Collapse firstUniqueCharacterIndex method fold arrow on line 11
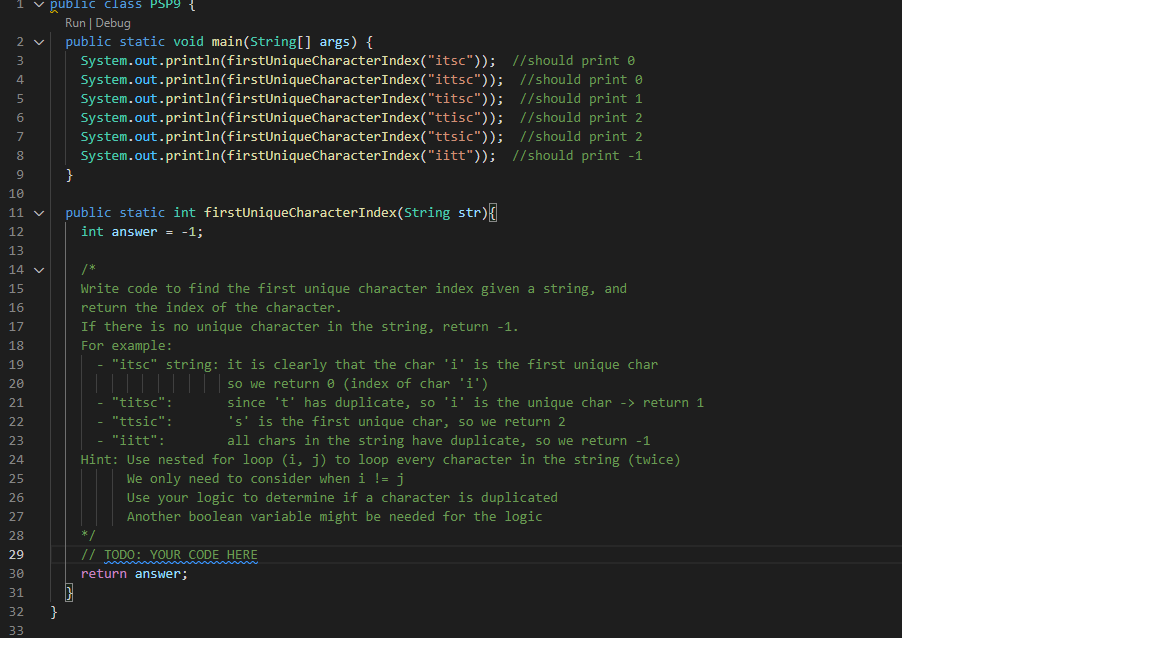The image size is (1152, 648). coord(40,213)
